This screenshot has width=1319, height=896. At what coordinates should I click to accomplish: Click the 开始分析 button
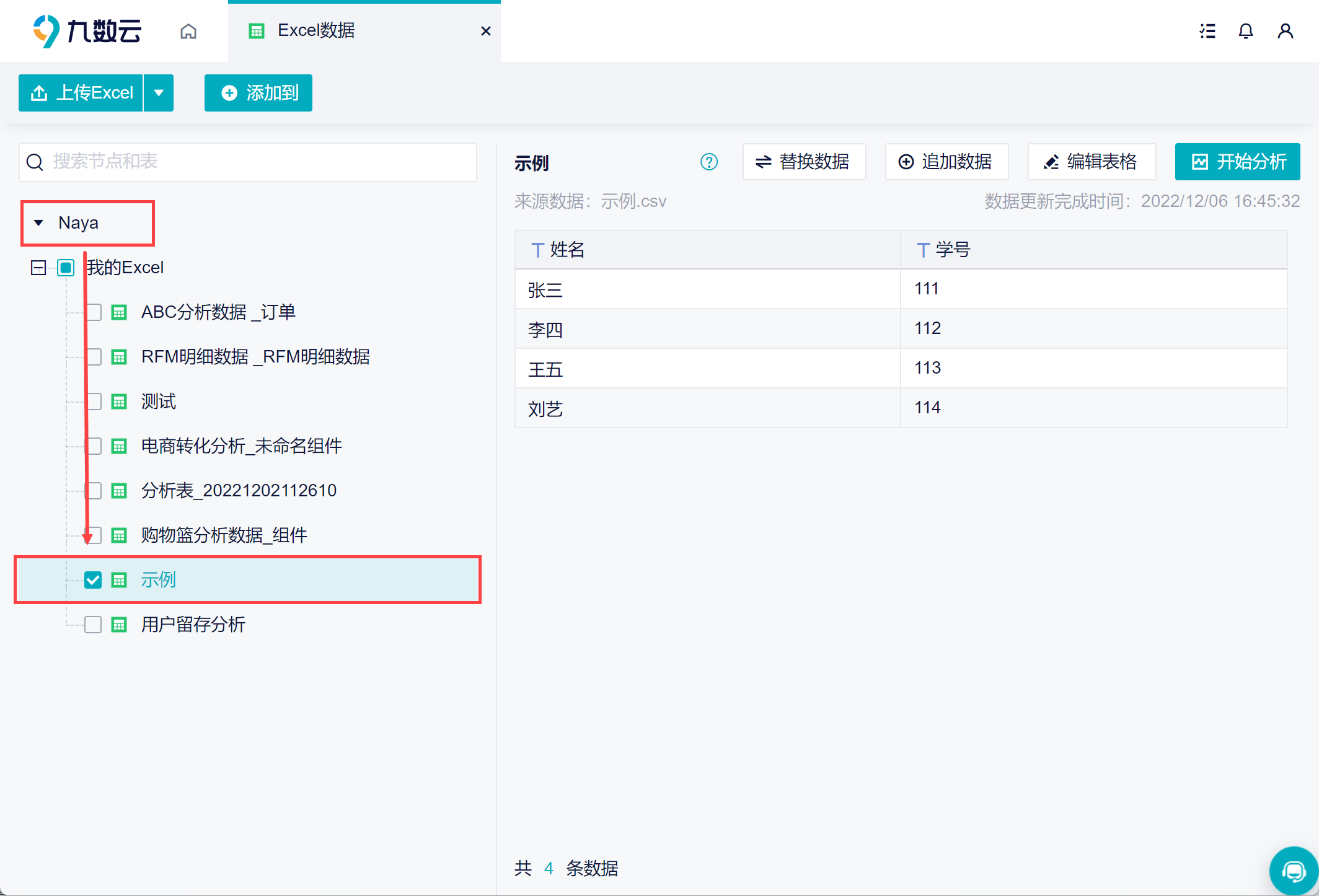pyautogui.click(x=1237, y=162)
